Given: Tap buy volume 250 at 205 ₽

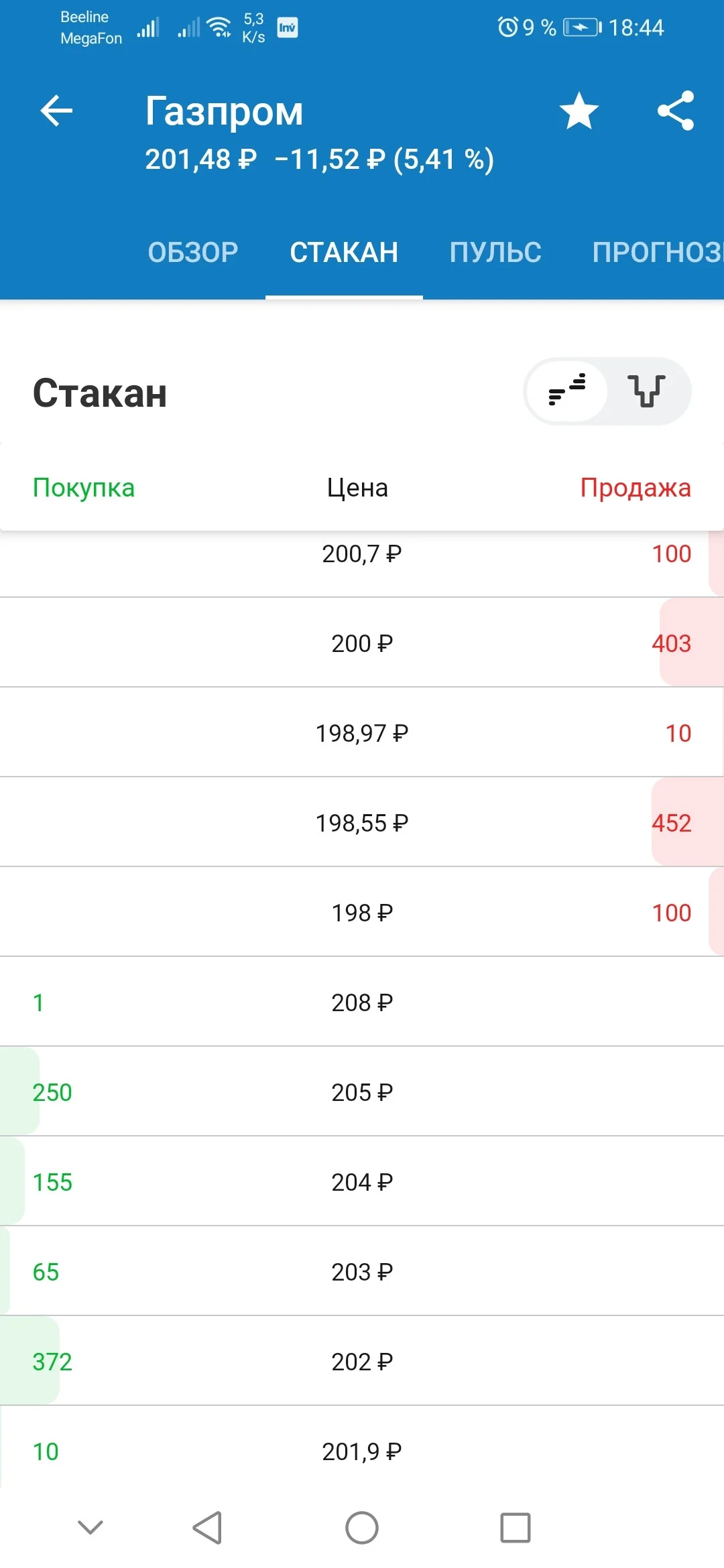Looking at the screenshot, I should coord(52,1092).
